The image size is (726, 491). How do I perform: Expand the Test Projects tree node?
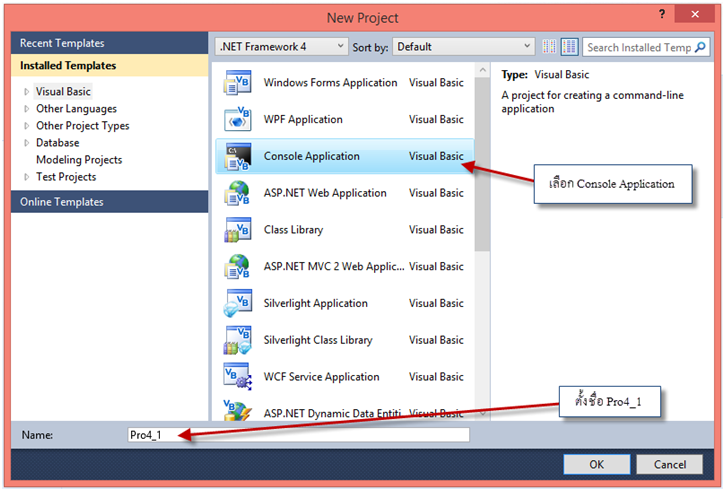pos(26,177)
